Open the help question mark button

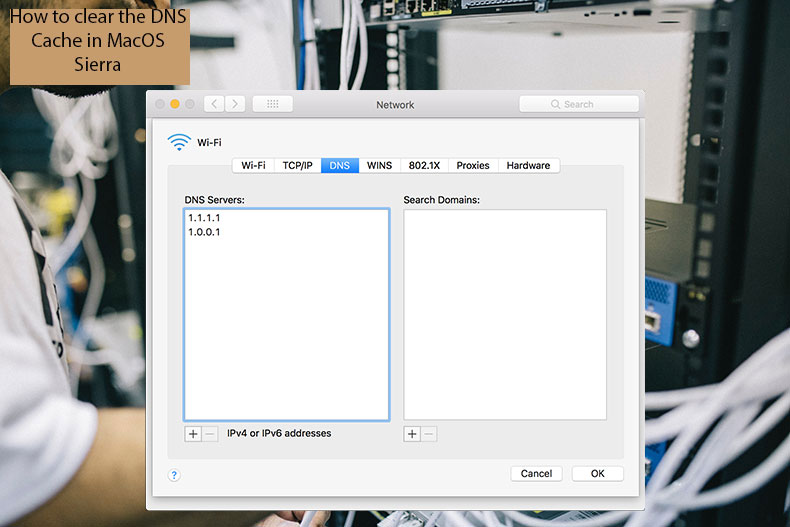click(173, 474)
